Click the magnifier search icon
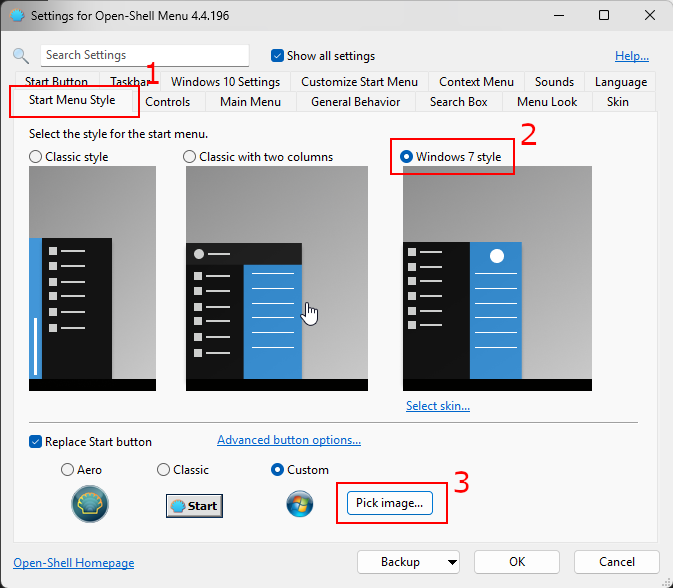The width and height of the screenshot is (673, 588). [x=21, y=56]
